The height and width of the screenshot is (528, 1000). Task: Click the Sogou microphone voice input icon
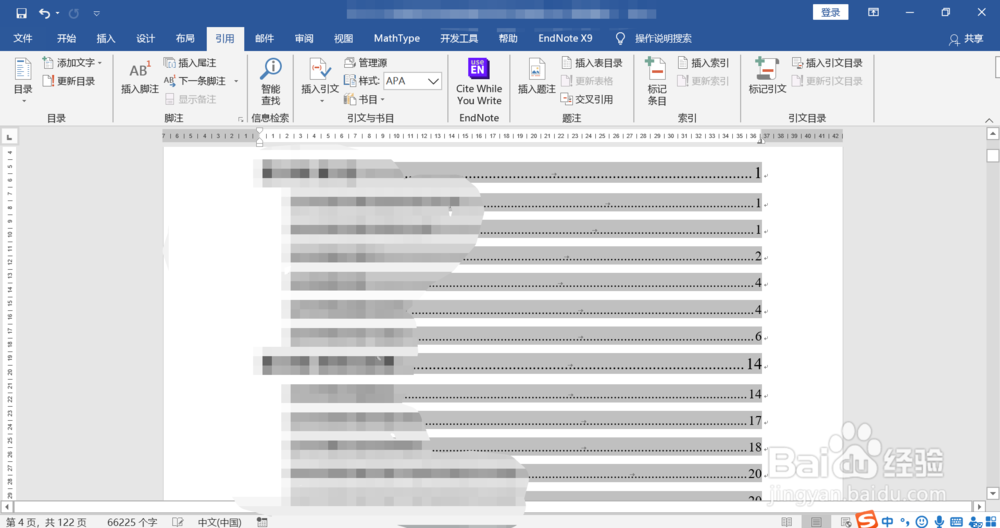tap(939, 522)
